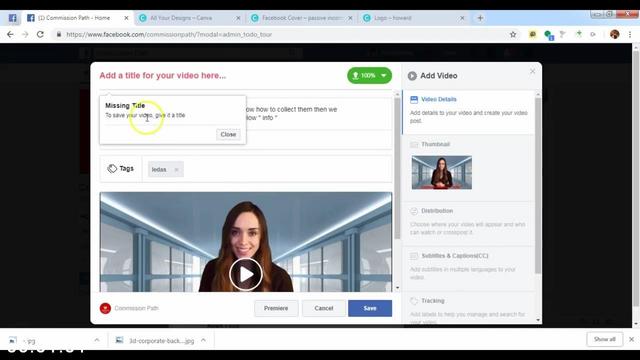Click the Tracking section icon
The image size is (640, 360).
coord(414,301)
